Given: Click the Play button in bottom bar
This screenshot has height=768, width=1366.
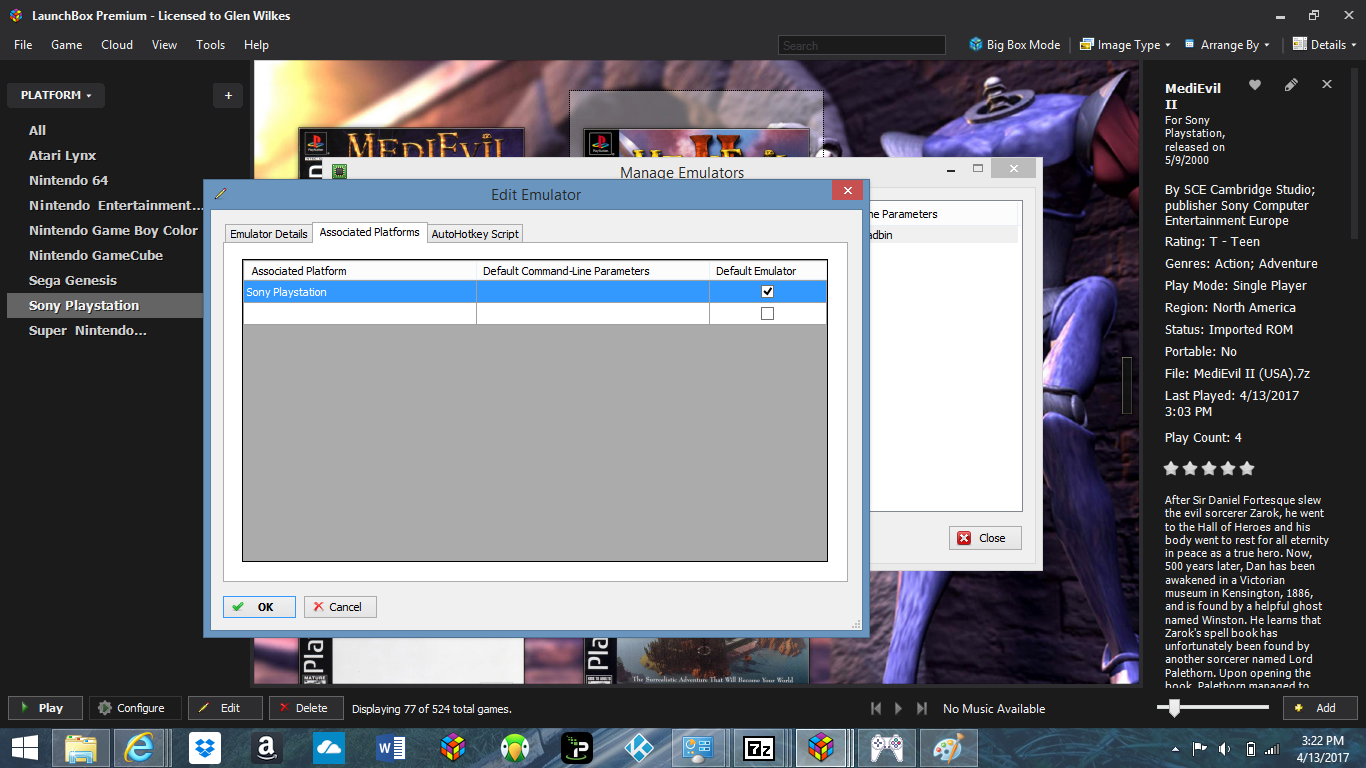Looking at the screenshot, I should point(44,708).
